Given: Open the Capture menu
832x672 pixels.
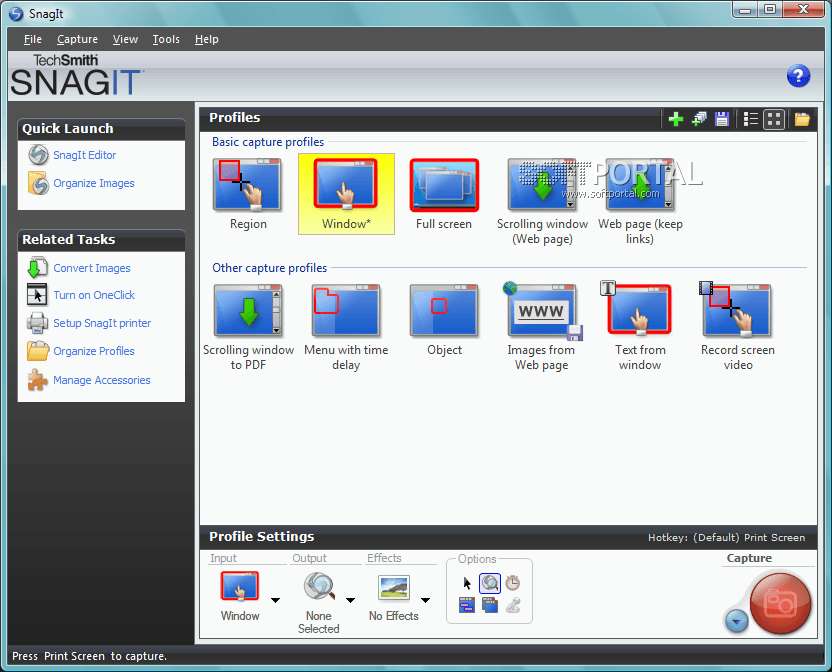Looking at the screenshot, I should (x=77, y=39).
